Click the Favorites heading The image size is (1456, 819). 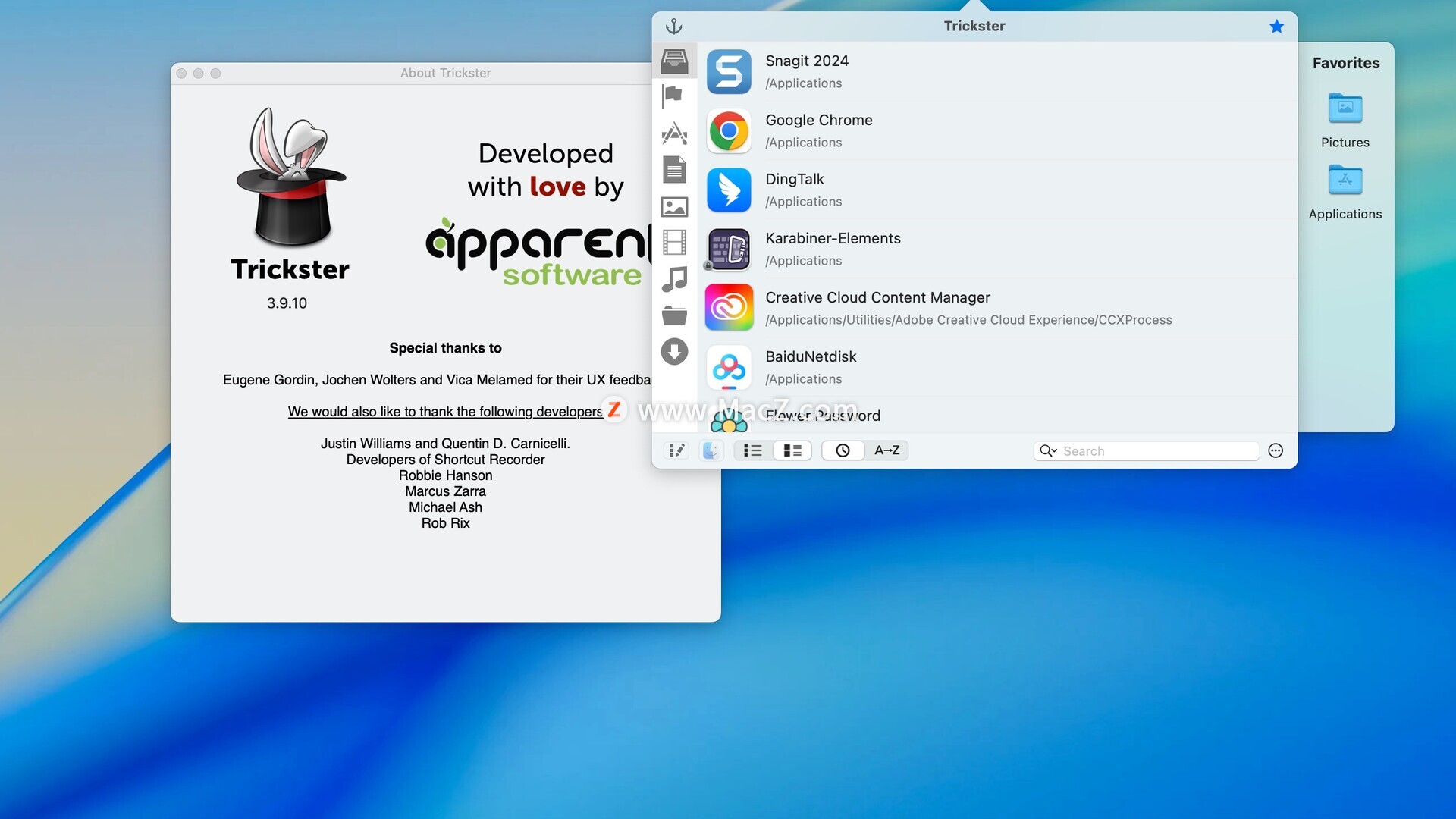click(1346, 63)
